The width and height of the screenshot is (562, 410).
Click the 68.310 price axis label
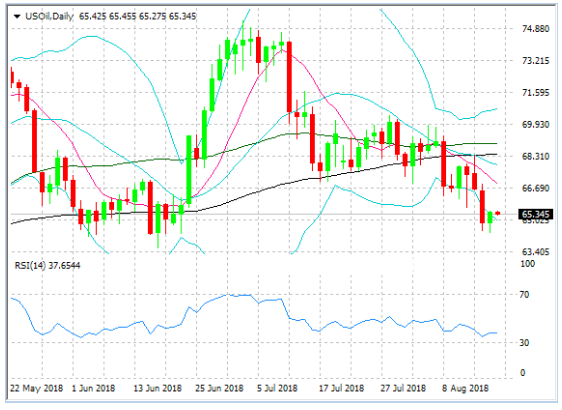pos(535,156)
